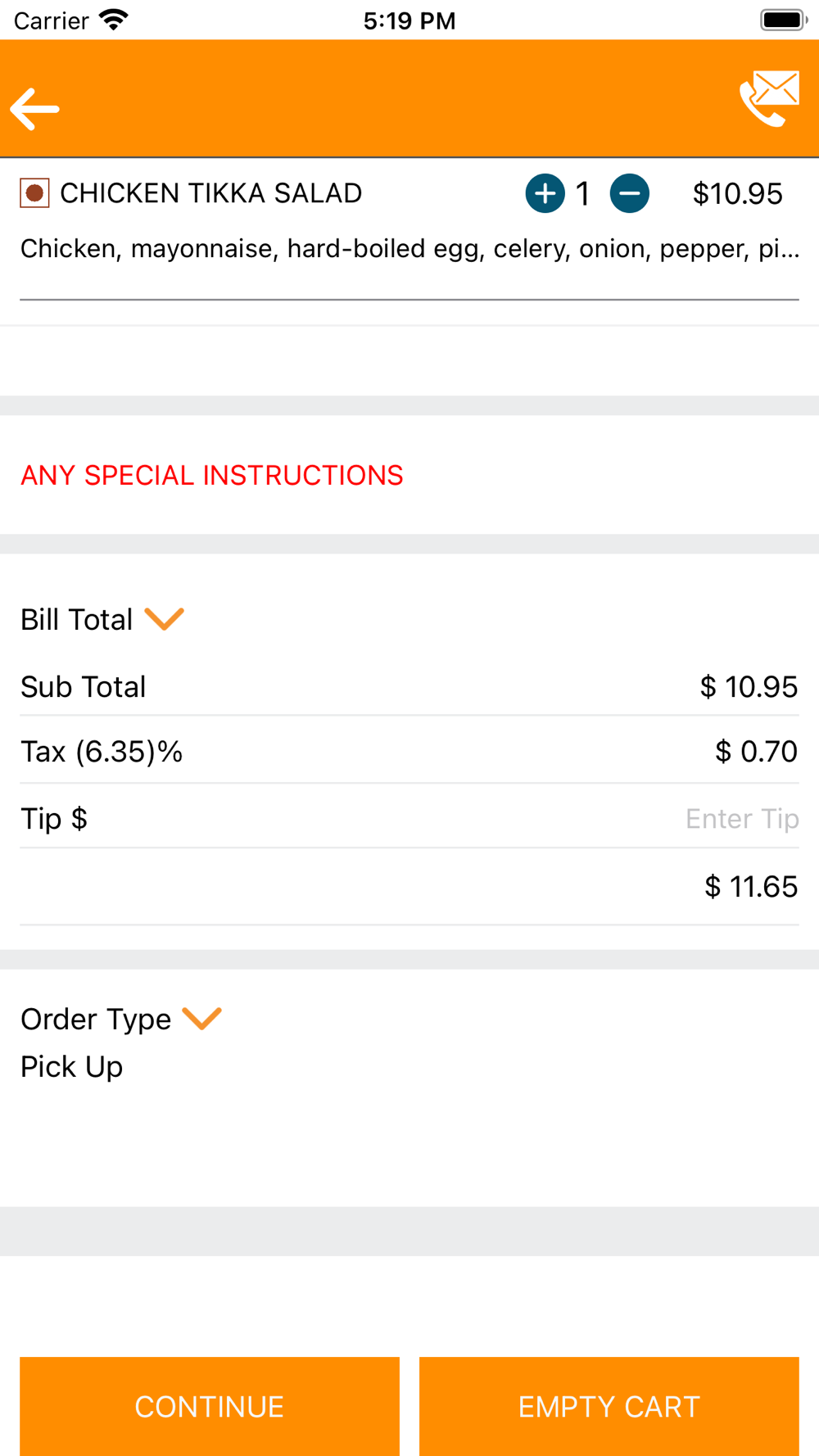Tap the $11.65 grand total amount
The height and width of the screenshot is (1456, 819).
[x=750, y=887]
